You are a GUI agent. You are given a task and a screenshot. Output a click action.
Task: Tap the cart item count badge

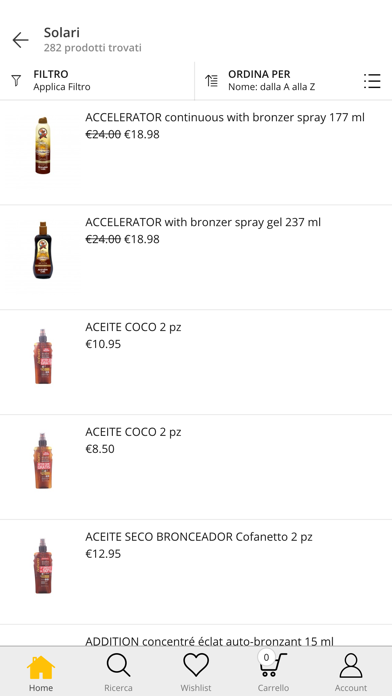tap(266, 657)
